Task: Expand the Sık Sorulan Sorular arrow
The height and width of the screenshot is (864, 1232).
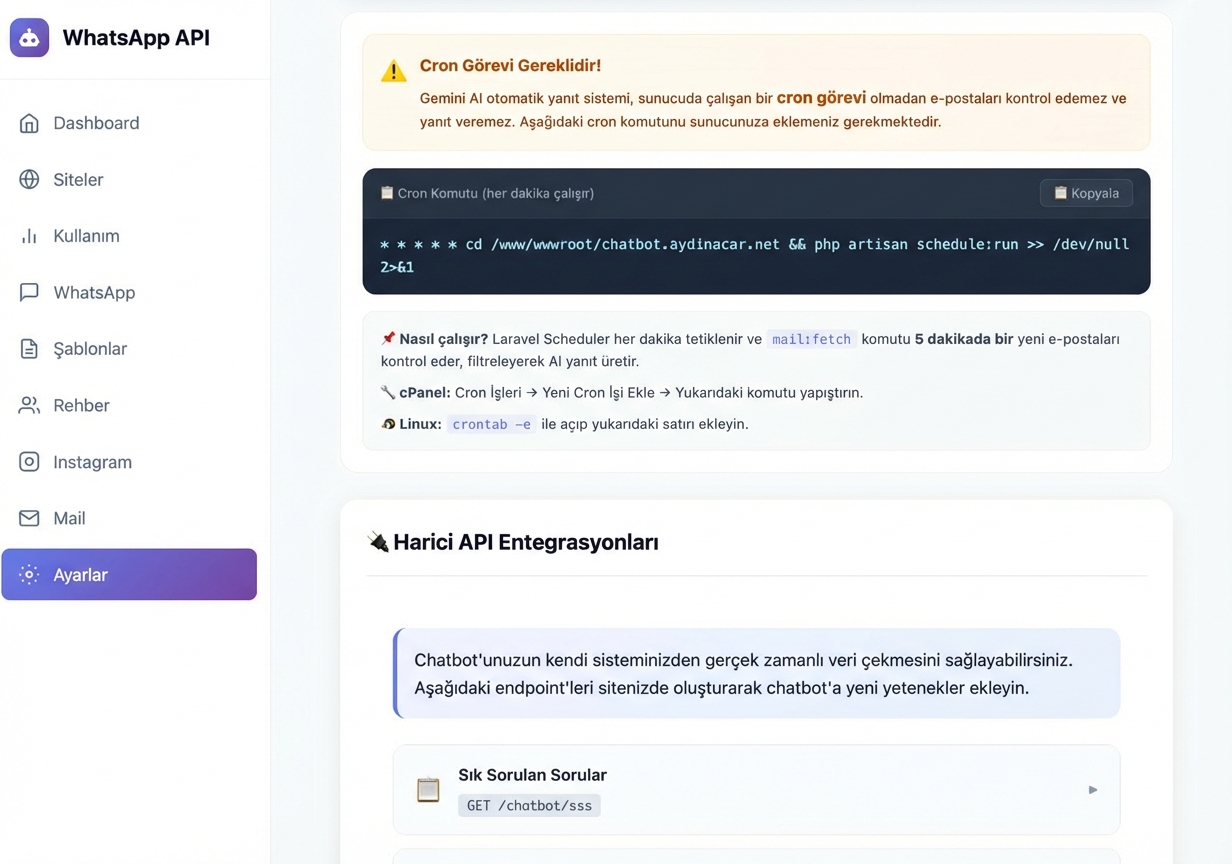Action: pyautogui.click(x=1092, y=790)
